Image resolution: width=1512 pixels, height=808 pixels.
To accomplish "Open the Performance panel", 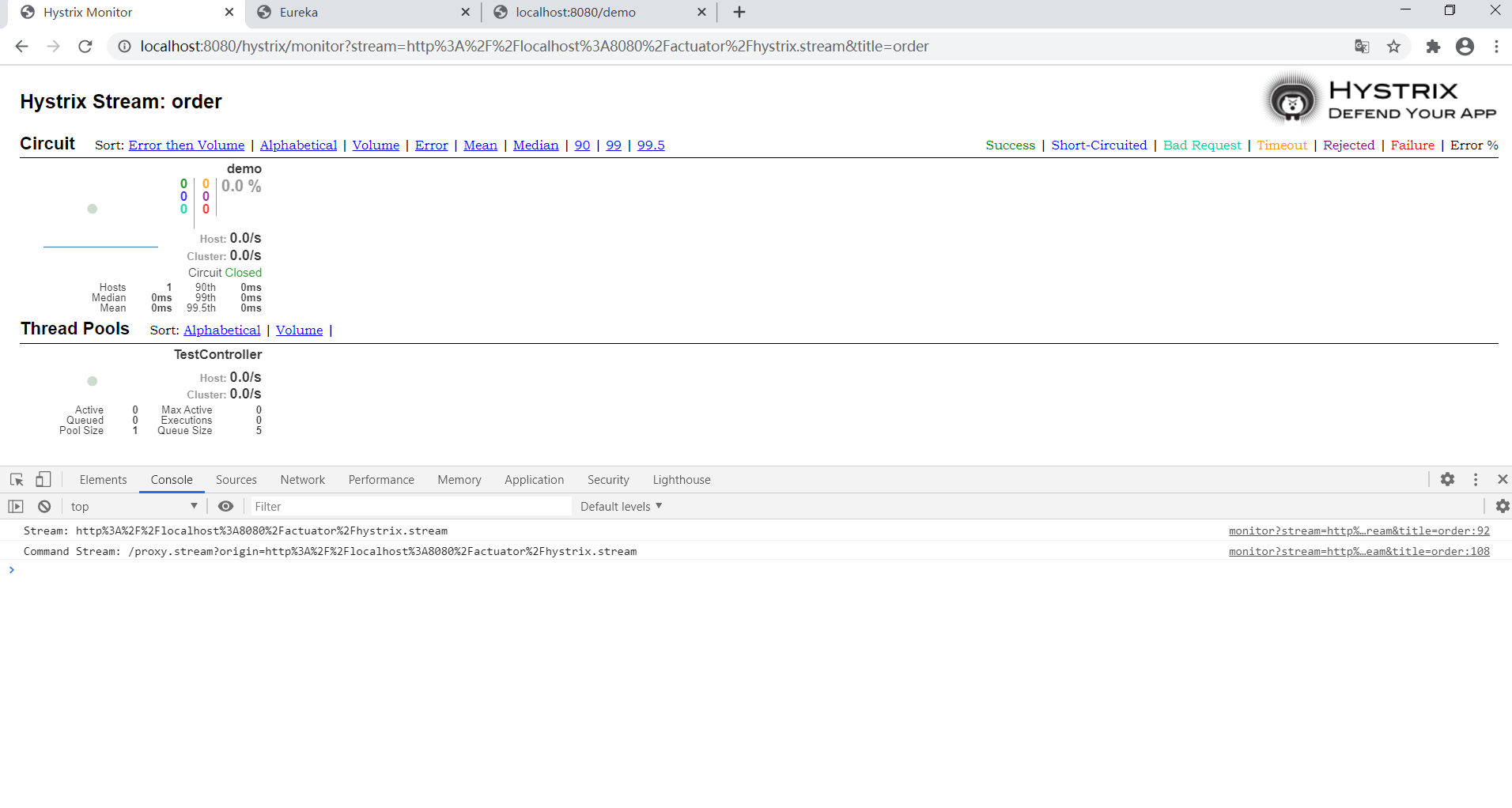I will (381, 480).
